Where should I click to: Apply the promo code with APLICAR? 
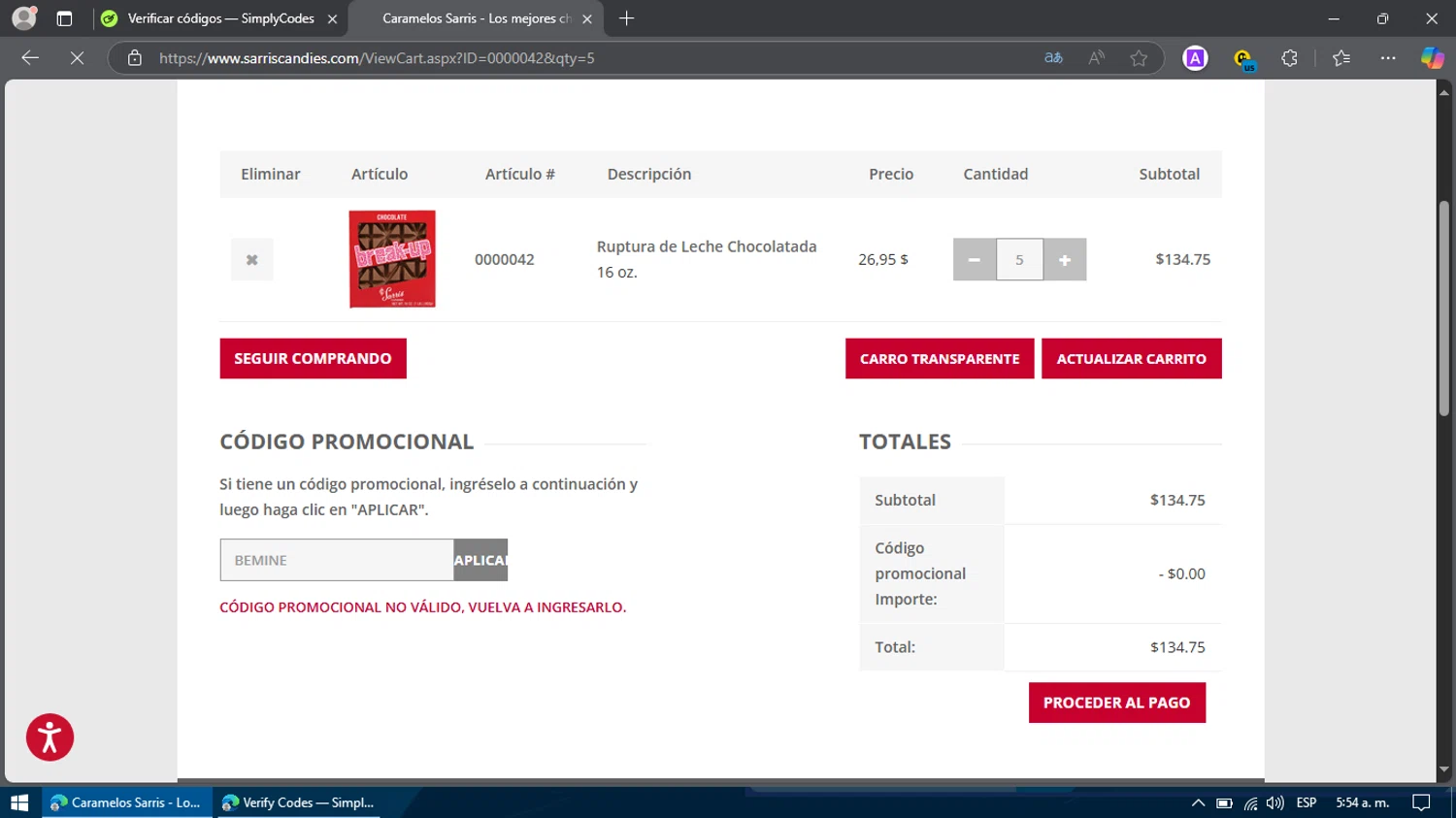click(480, 560)
